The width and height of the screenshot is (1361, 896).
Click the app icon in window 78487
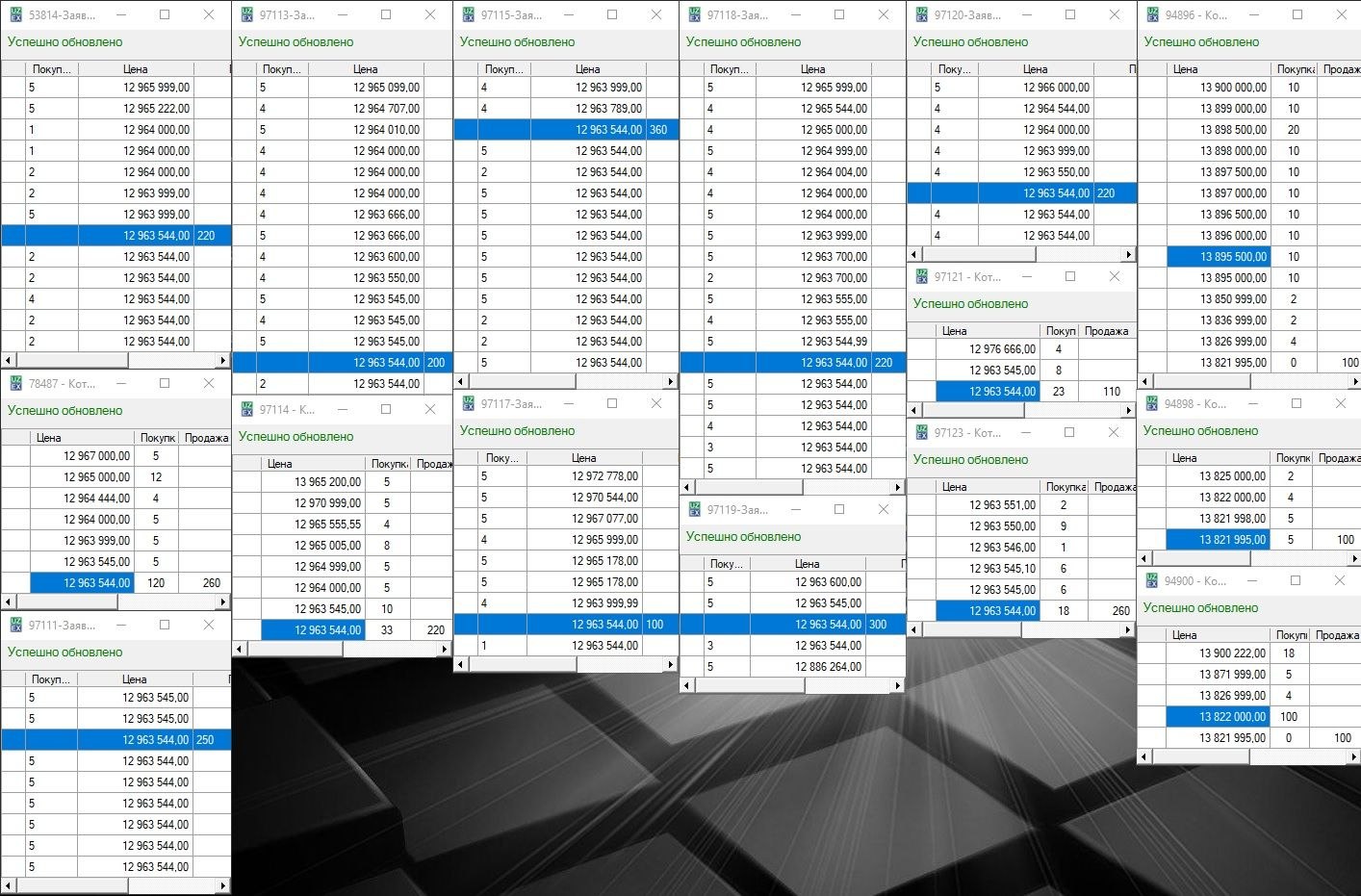coord(15,383)
